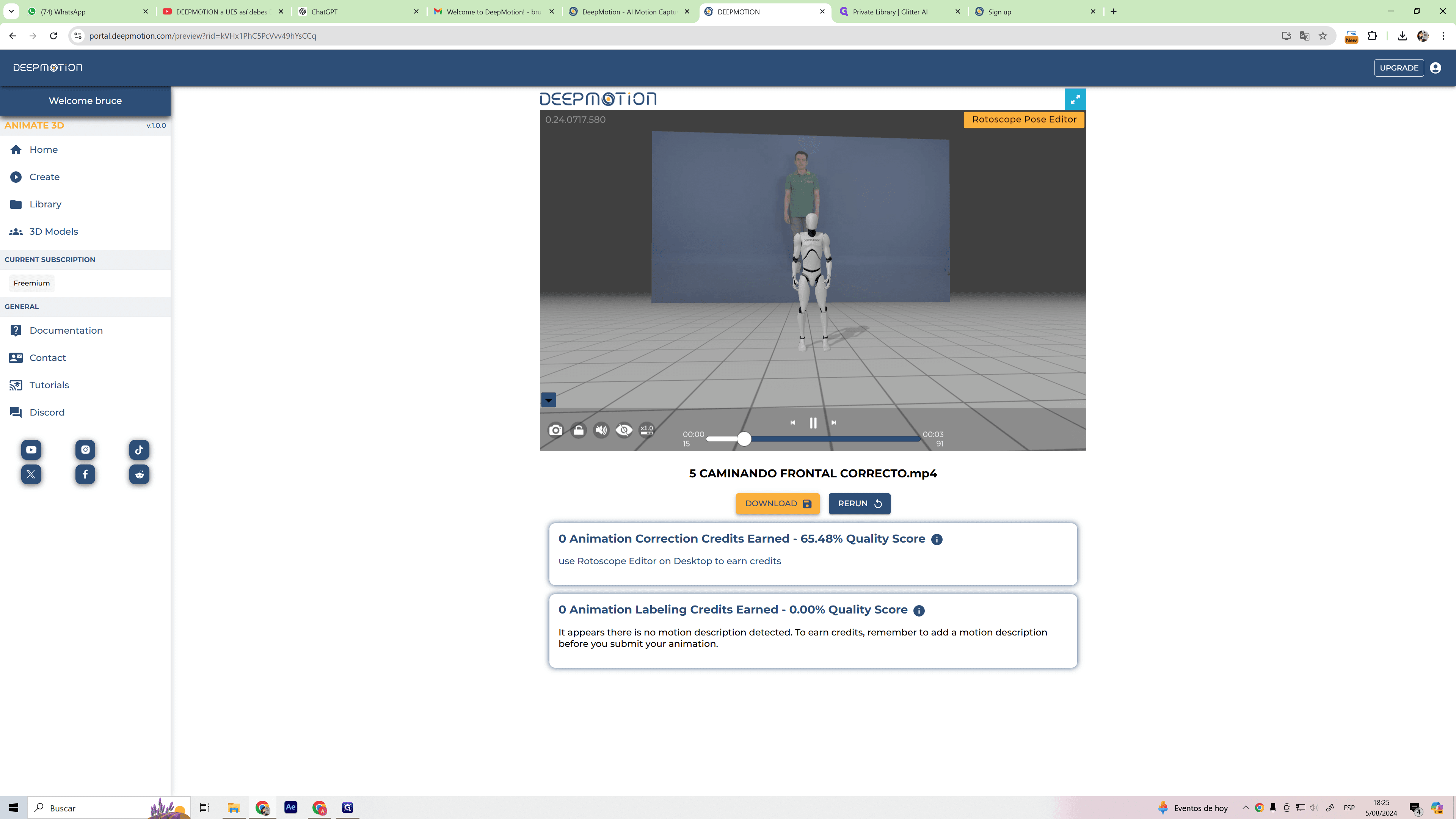Open the Extensions puzzle icon

tap(1372, 36)
